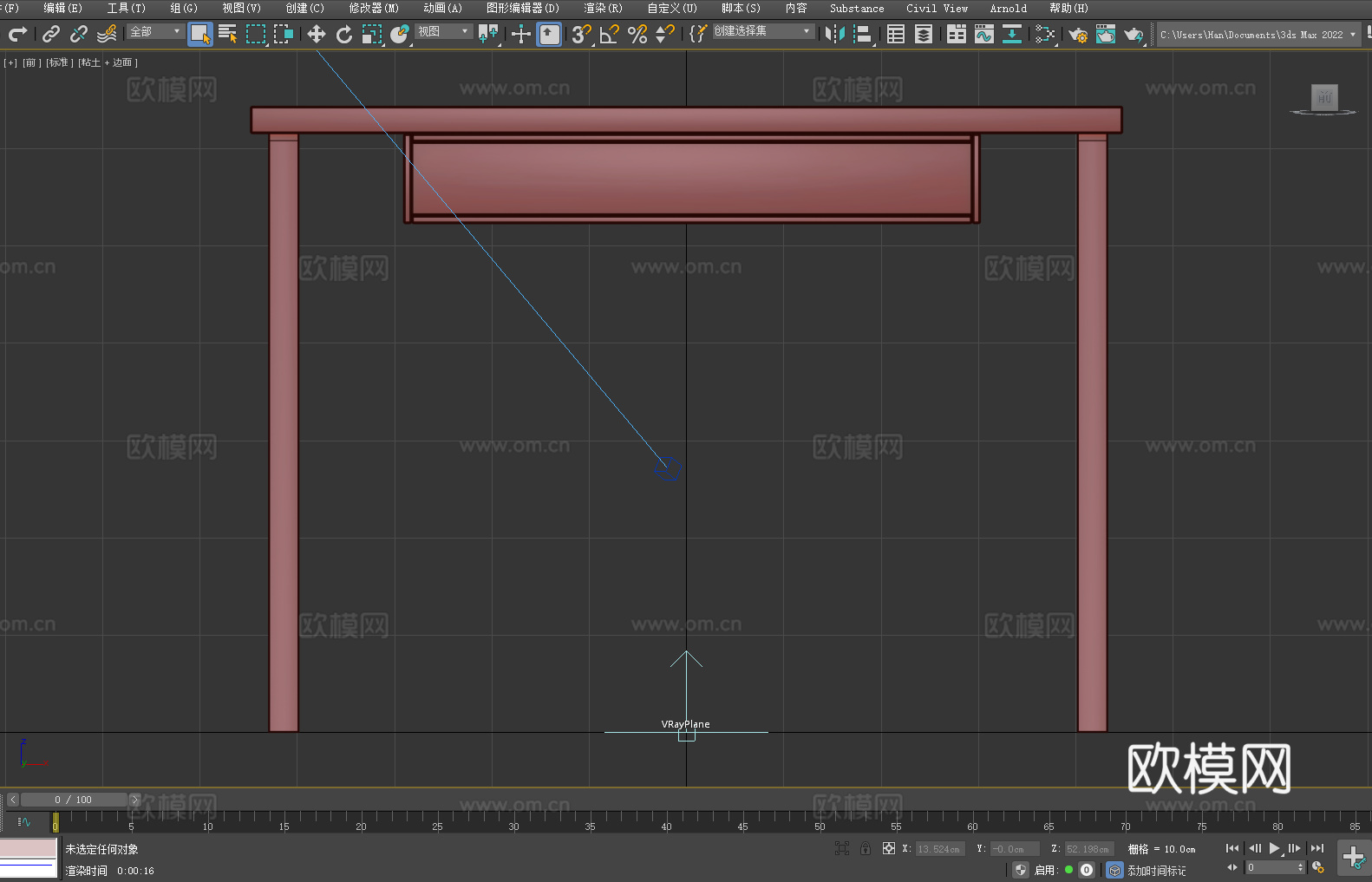Open the 修改器(M) menu
This screenshot has width=1372, height=882.
tap(374, 8)
